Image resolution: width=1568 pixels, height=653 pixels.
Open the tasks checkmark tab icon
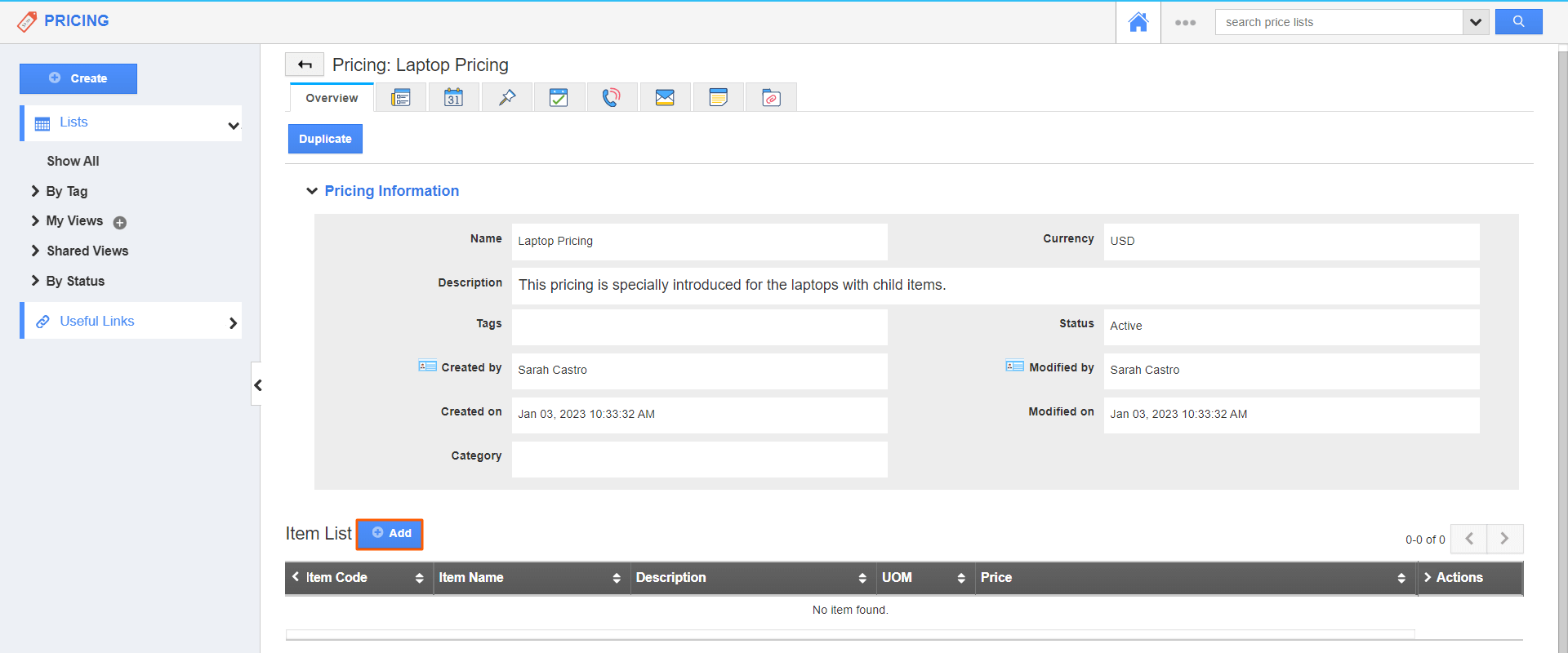click(x=559, y=98)
